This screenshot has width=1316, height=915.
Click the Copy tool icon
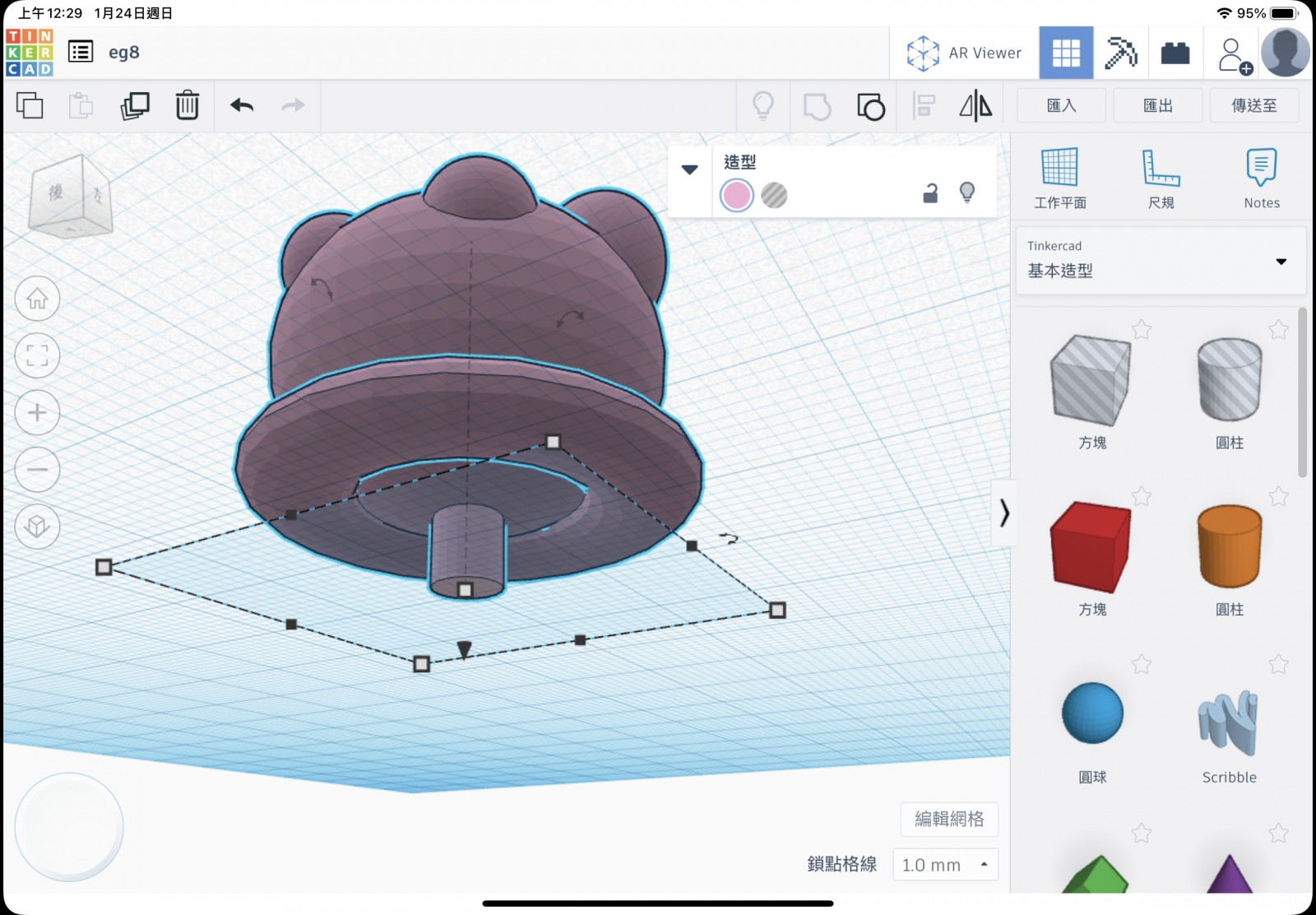pyautogui.click(x=30, y=105)
